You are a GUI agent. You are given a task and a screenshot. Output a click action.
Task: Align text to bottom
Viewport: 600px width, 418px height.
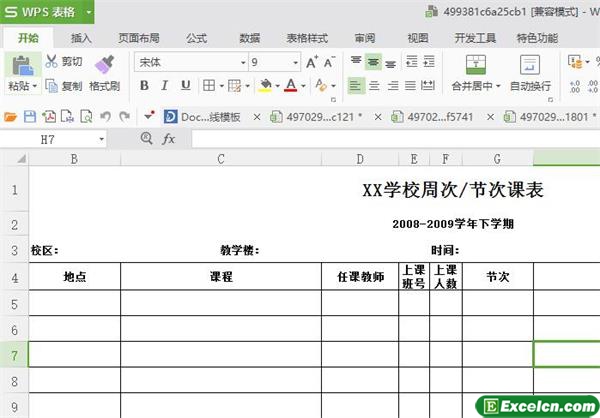coord(390,63)
